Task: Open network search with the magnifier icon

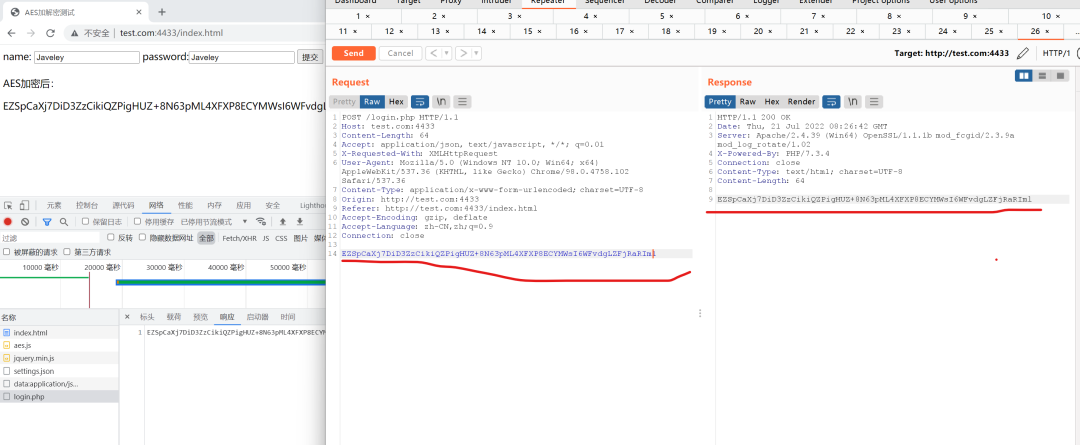Action: click(x=63, y=222)
